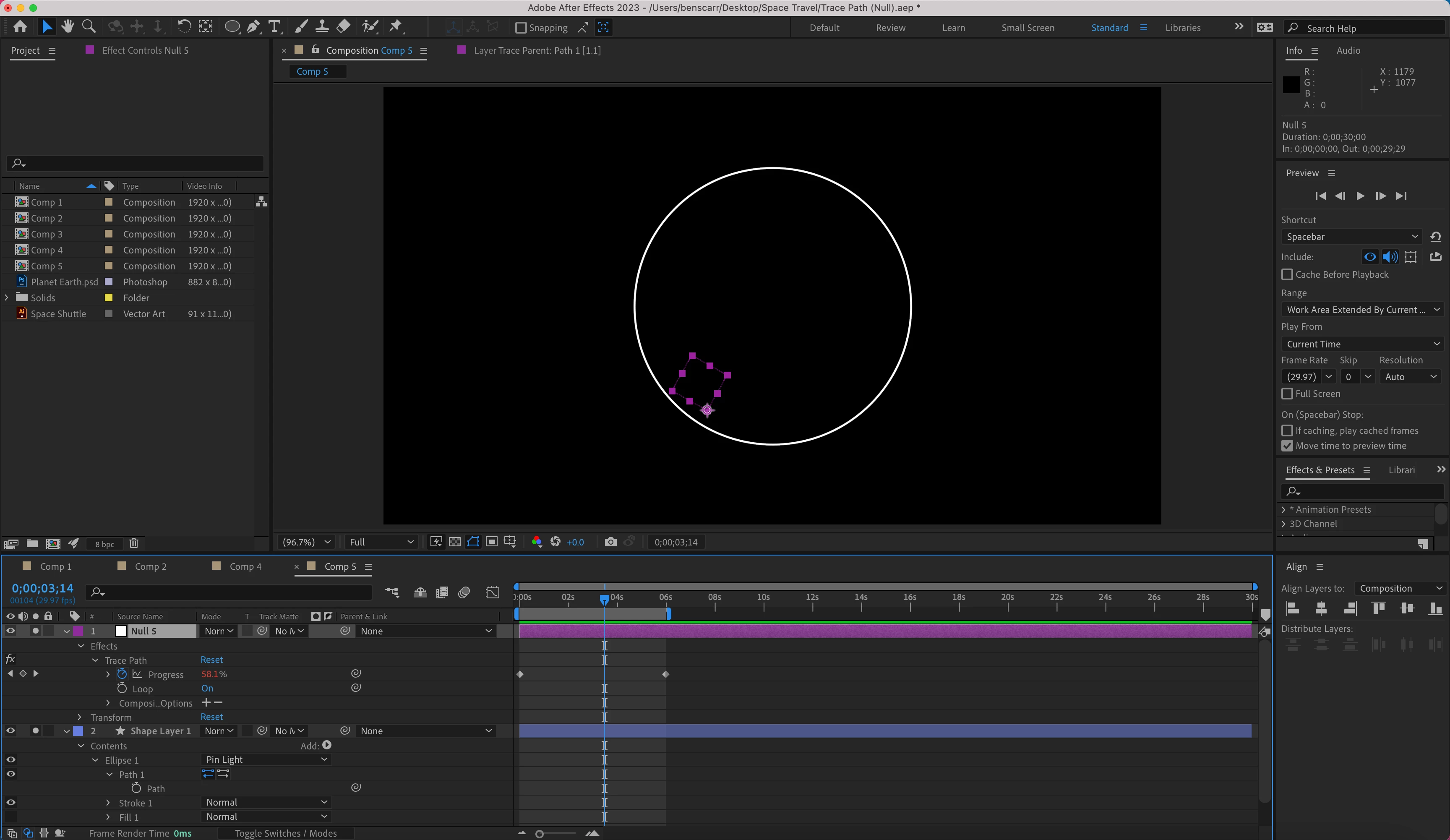Image resolution: width=1450 pixels, height=840 pixels.
Task: Click Reset for the Trace Path effect
Action: 212,660
